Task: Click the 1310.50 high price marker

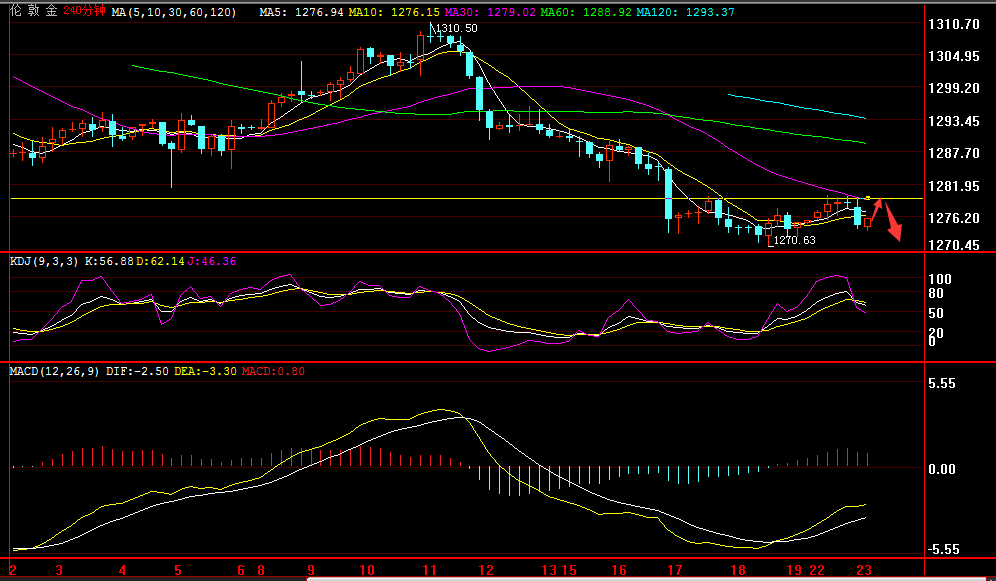Action: pos(456,28)
